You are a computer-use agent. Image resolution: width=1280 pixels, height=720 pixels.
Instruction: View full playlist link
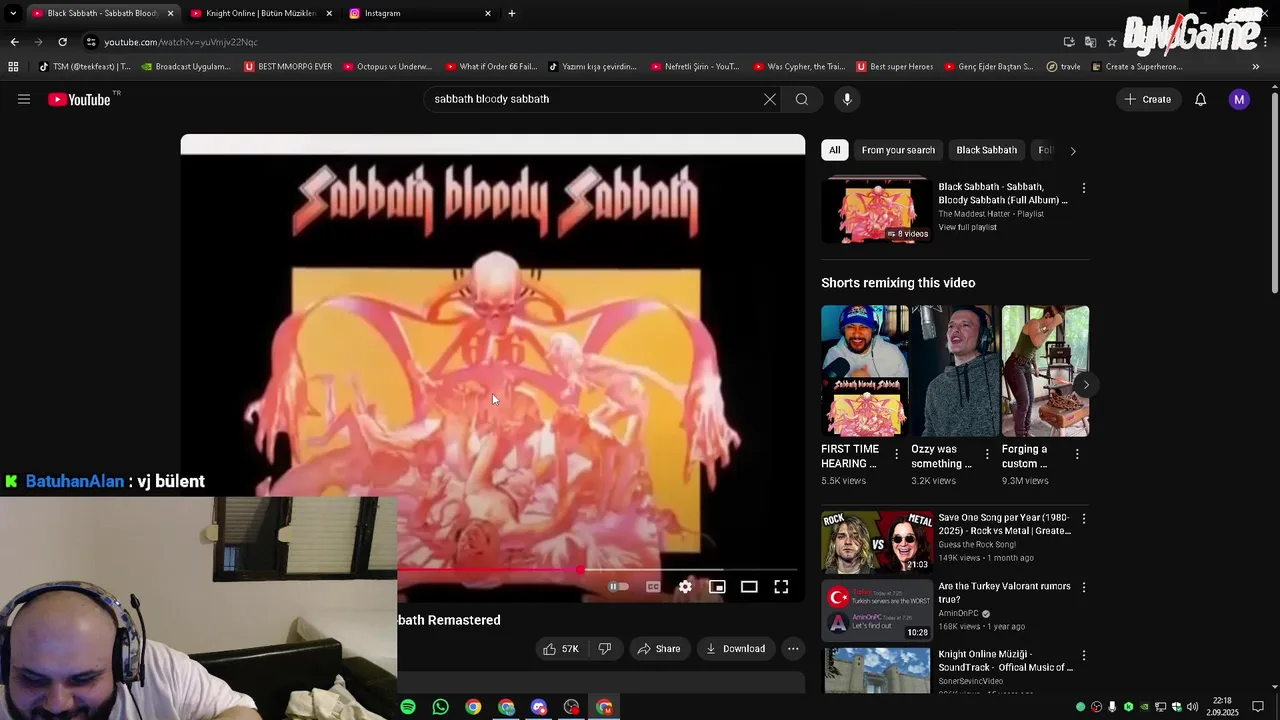pos(967,227)
